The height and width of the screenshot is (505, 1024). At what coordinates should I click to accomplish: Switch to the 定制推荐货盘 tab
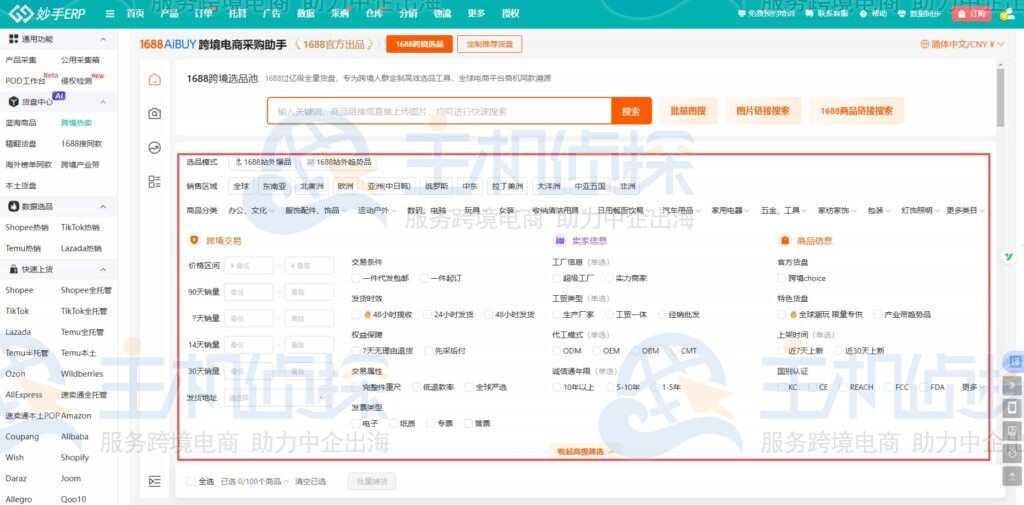point(489,44)
